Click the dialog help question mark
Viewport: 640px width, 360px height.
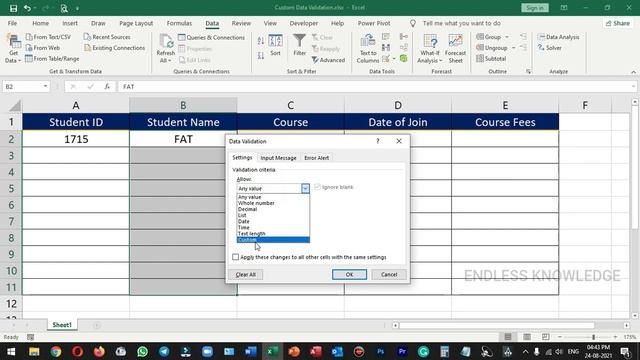pos(378,141)
